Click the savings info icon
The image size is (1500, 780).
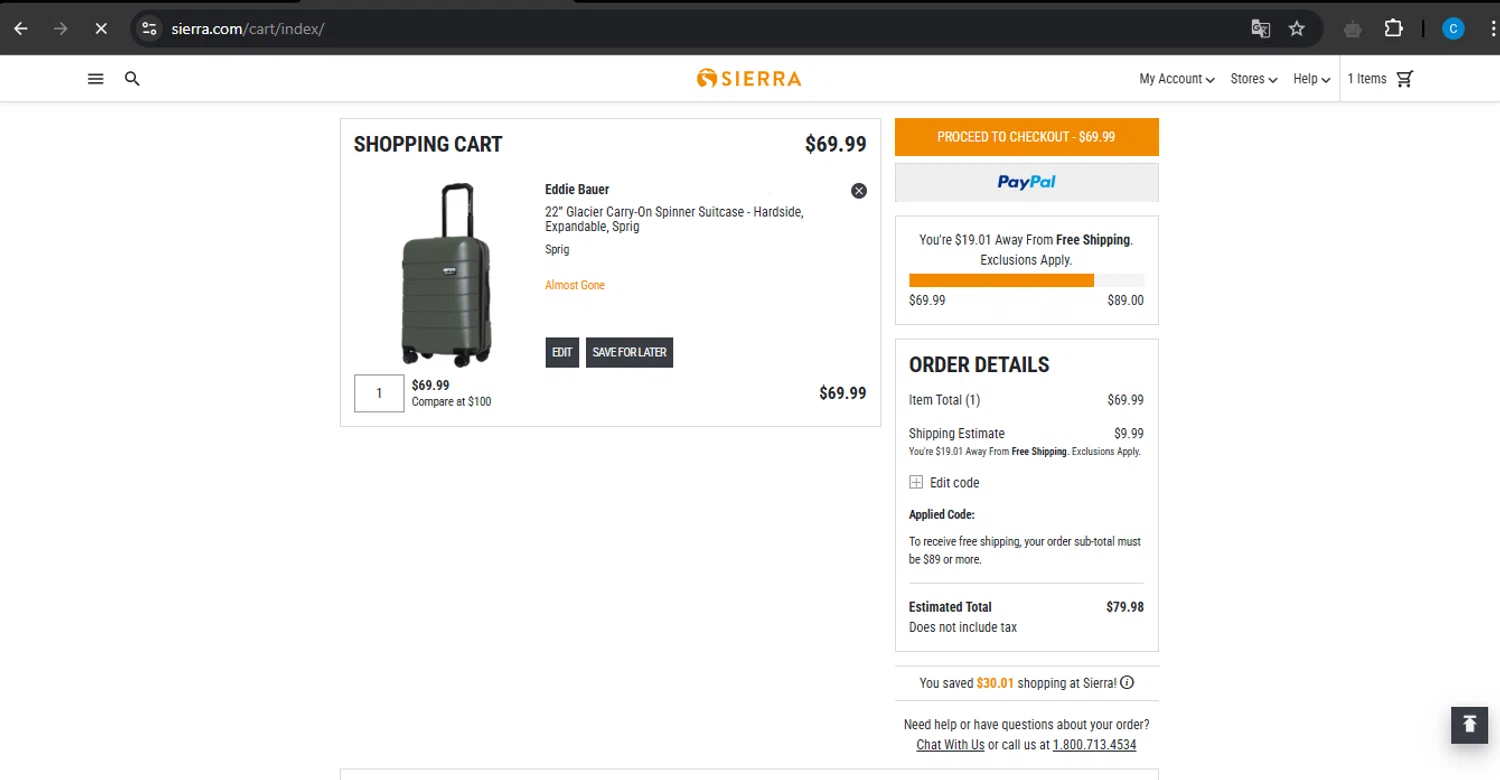[1127, 683]
